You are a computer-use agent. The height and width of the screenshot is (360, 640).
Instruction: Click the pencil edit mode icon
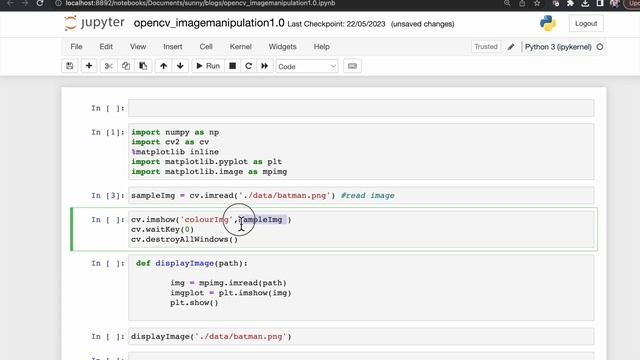coord(511,47)
